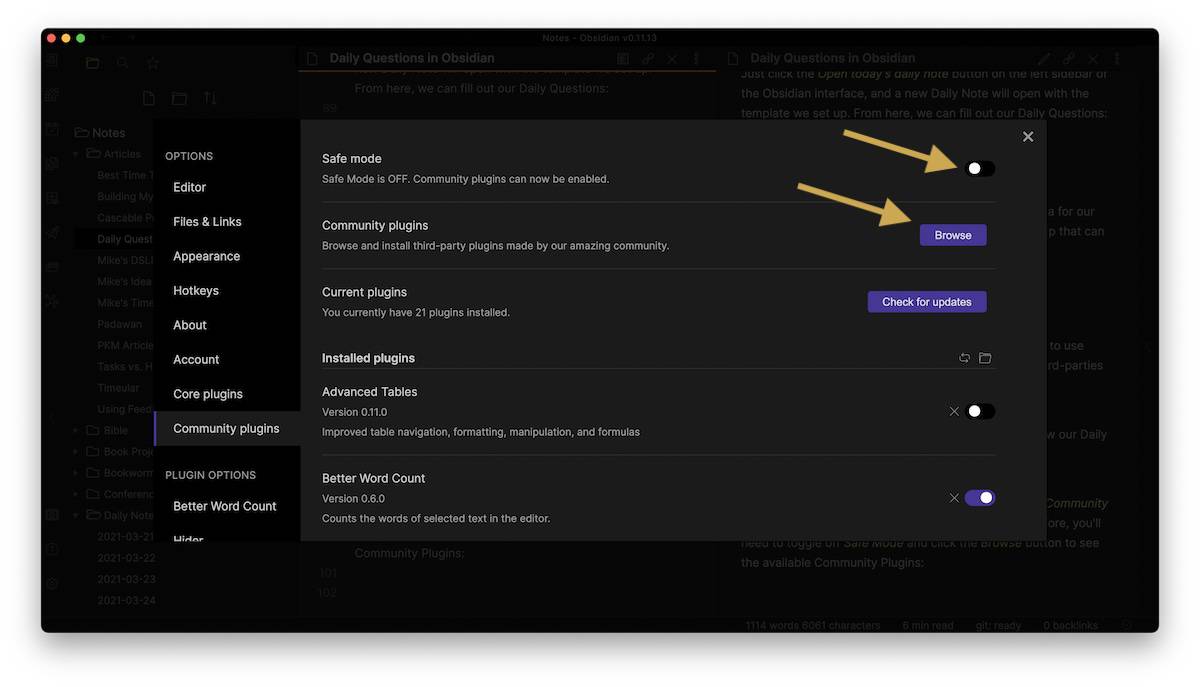Uninstall the Advanced Tables plugin
Viewport: 1200px width, 687px height.
click(954, 411)
